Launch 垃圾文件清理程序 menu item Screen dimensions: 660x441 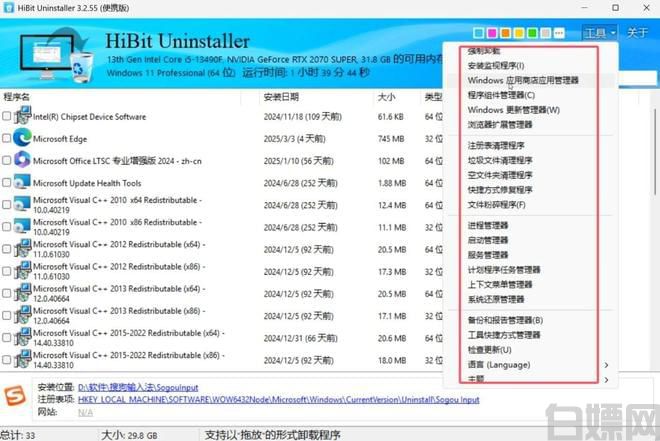(500, 160)
